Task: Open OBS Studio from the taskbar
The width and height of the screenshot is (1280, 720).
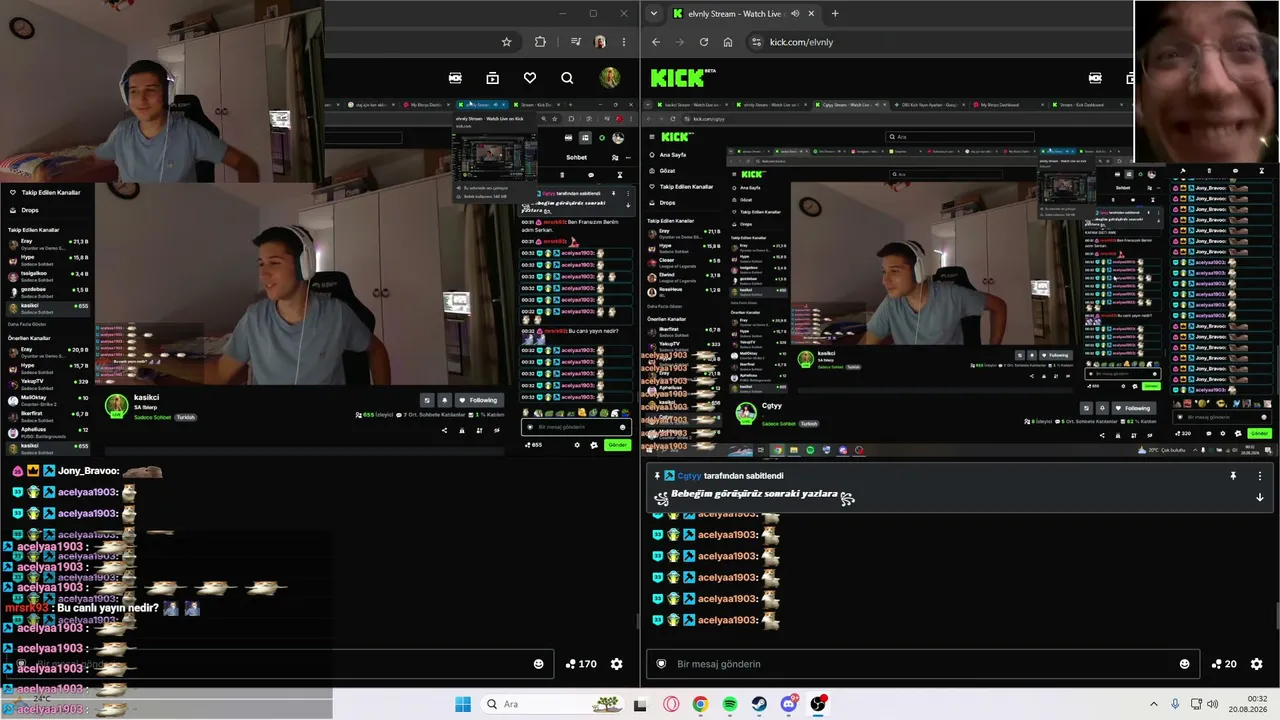Action: click(819, 704)
